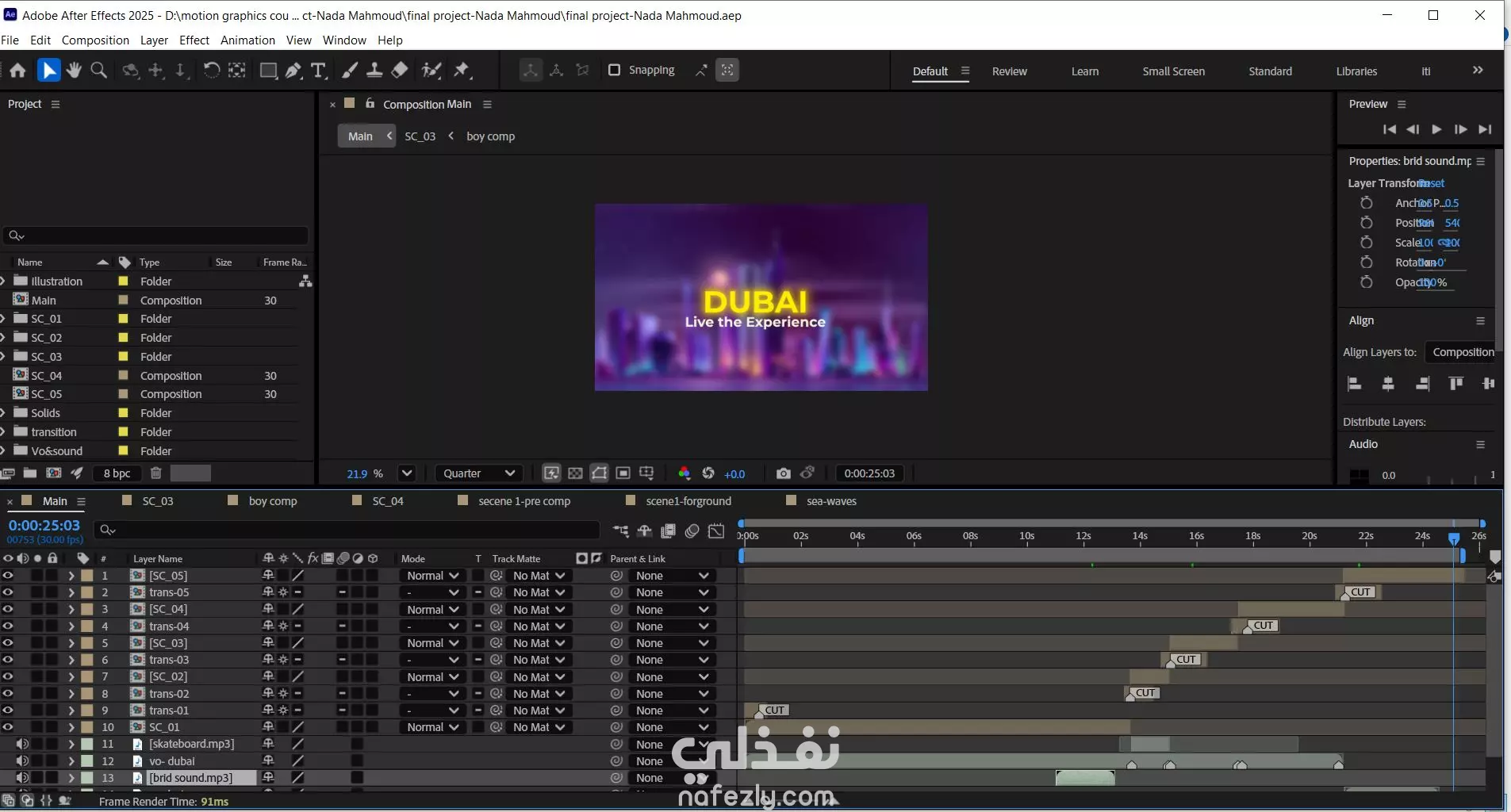Open the Graph Editor in the timeline
This screenshot has width=1511, height=812.
[x=716, y=530]
